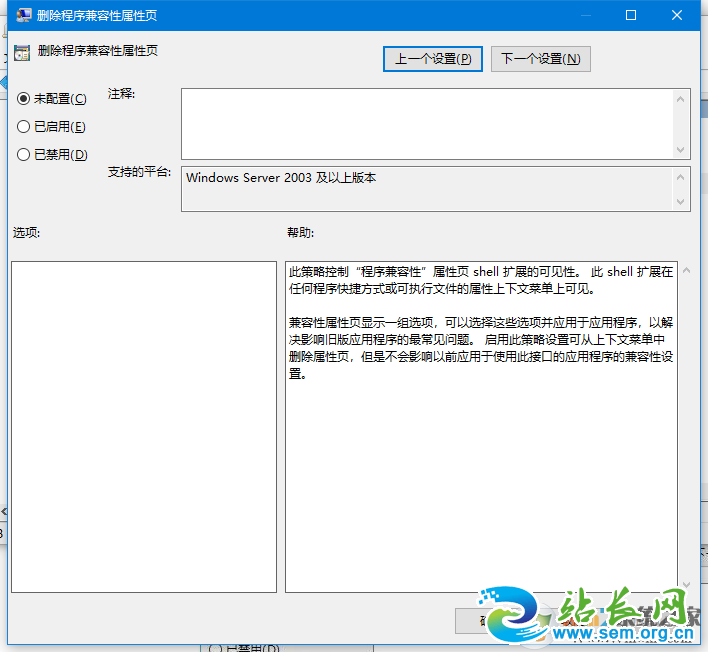Maximize the policy settings dialog
The height and width of the screenshot is (652, 708).
pos(631,15)
